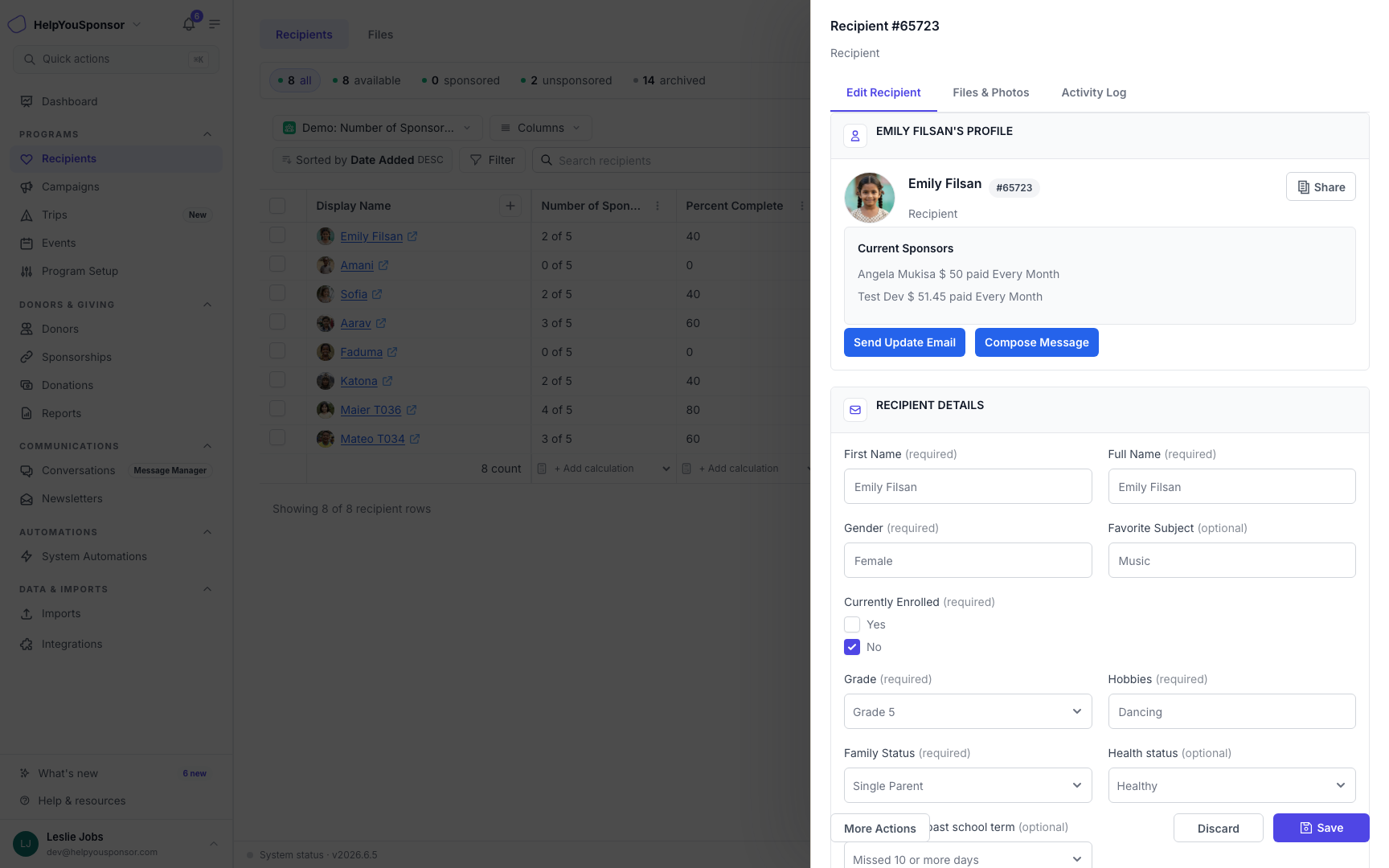The height and width of the screenshot is (868, 1389).
Task: Click the Save button
Action: click(x=1321, y=828)
